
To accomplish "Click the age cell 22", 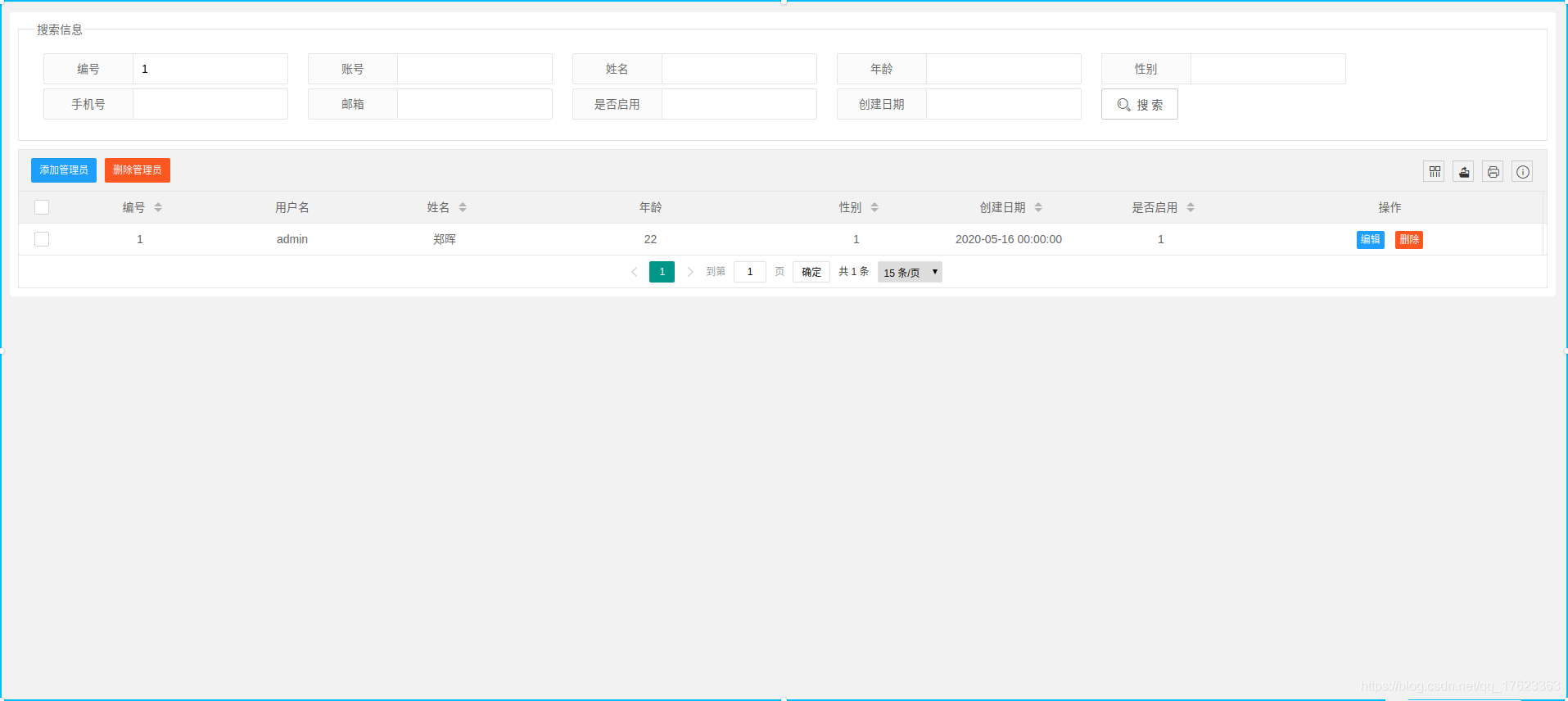I will click(x=650, y=239).
